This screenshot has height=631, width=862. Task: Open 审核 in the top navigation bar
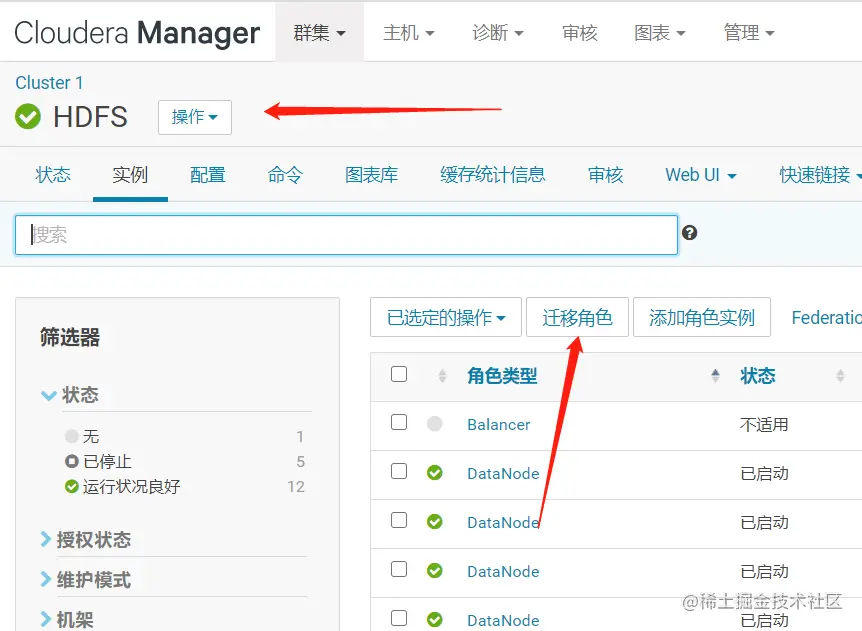(579, 32)
